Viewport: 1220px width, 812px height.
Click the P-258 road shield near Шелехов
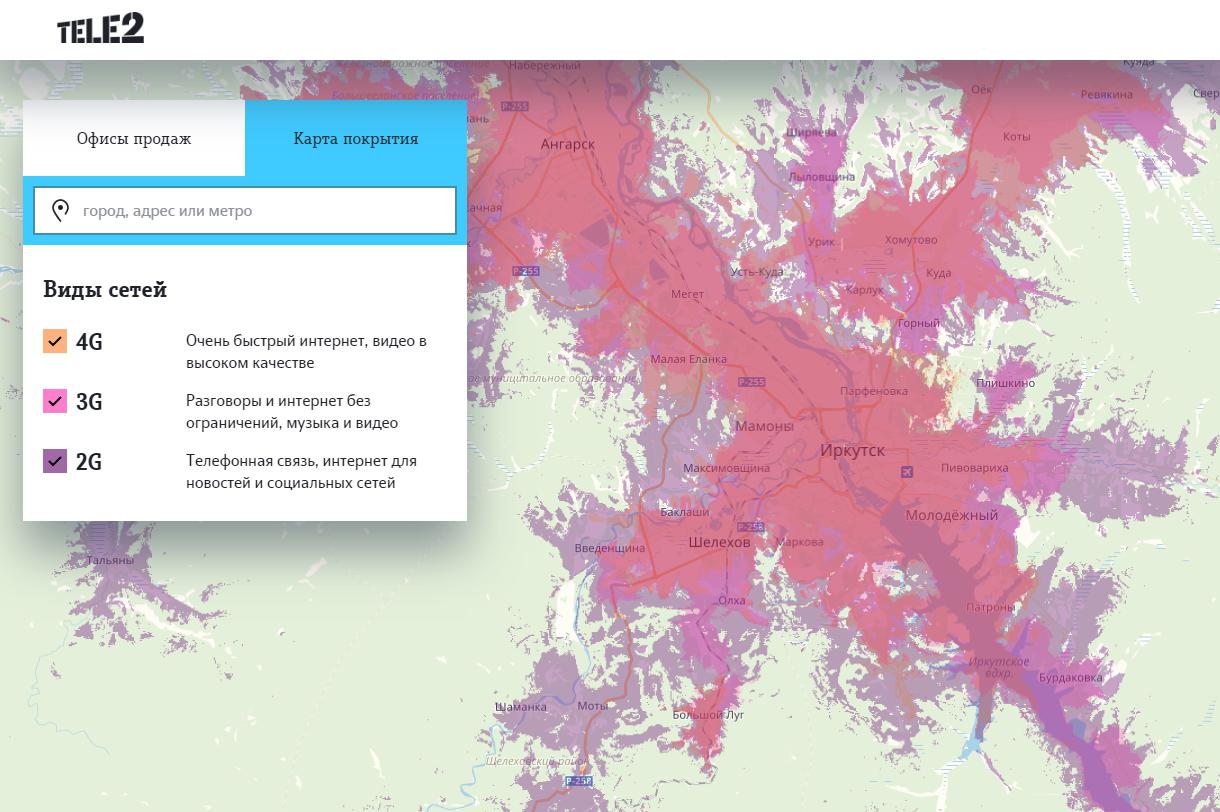click(x=750, y=527)
